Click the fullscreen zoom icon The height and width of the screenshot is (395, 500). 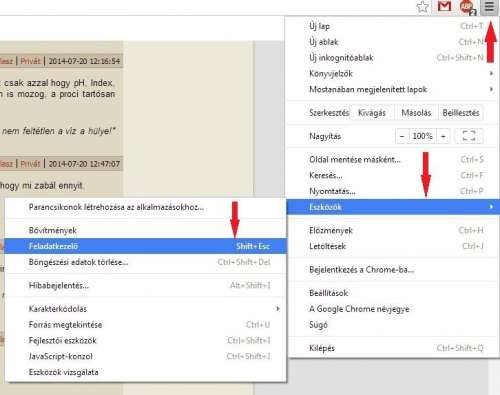pyautogui.click(x=469, y=136)
